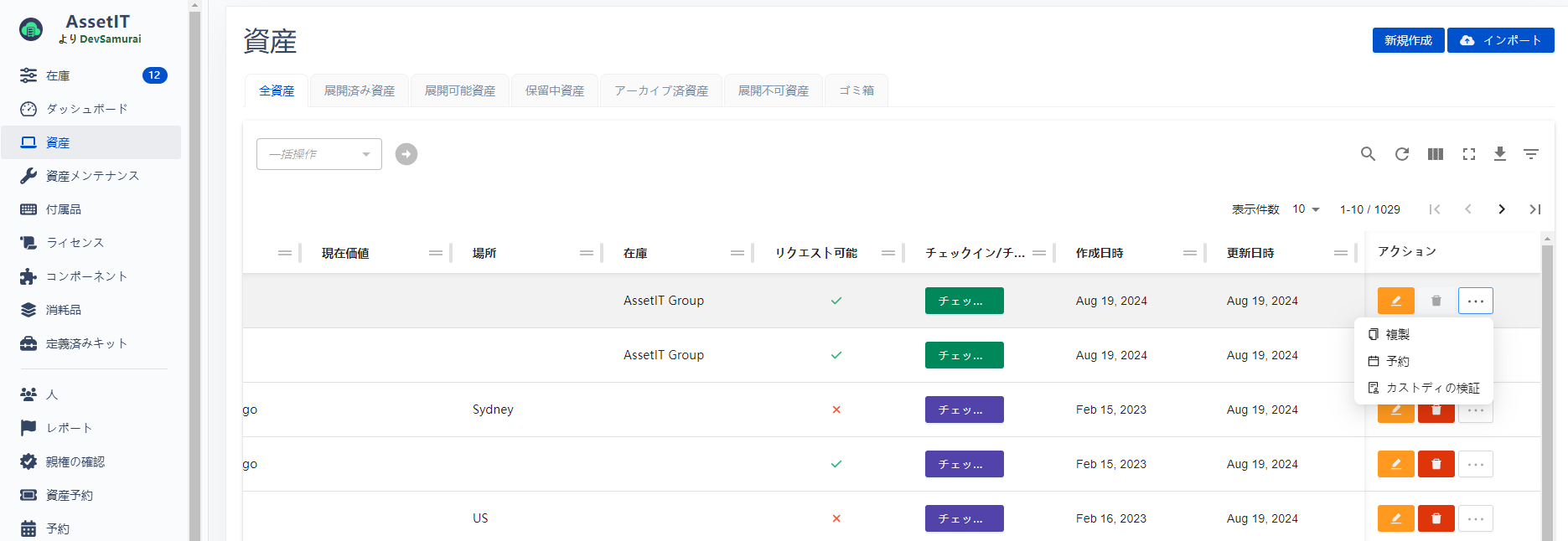This screenshot has width=1568, height=541.
Task: Open the column visibility icon
Action: click(1435, 154)
